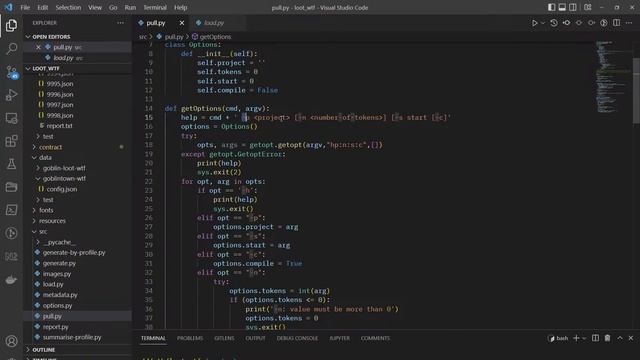Kill terminal with the trash icon
The height and width of the screenshot is (360, 640).
pos(607,338)
